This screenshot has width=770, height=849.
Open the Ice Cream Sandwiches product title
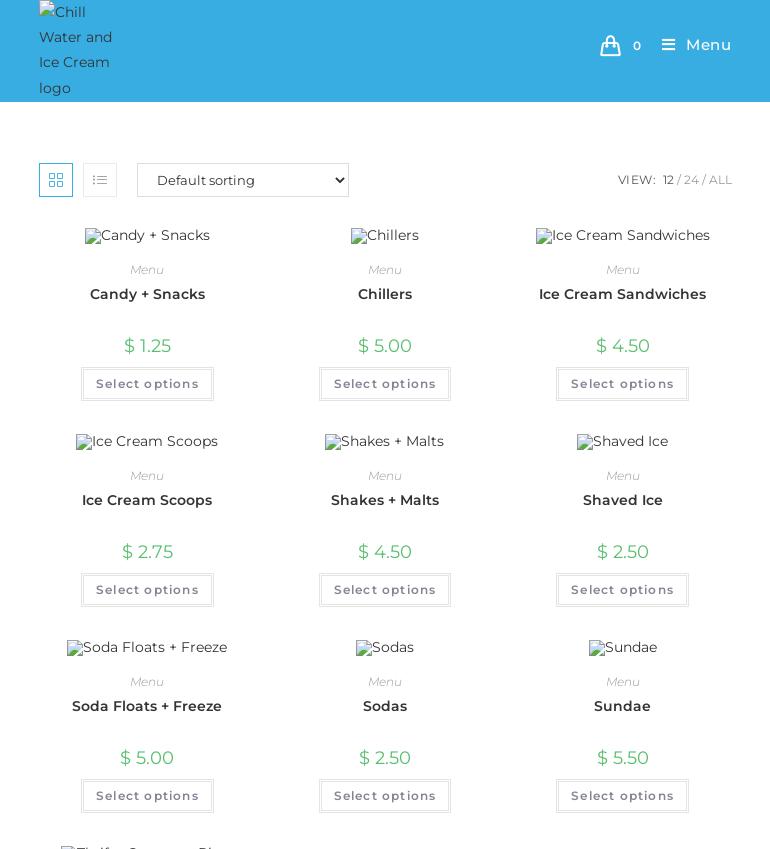point(622,294)
